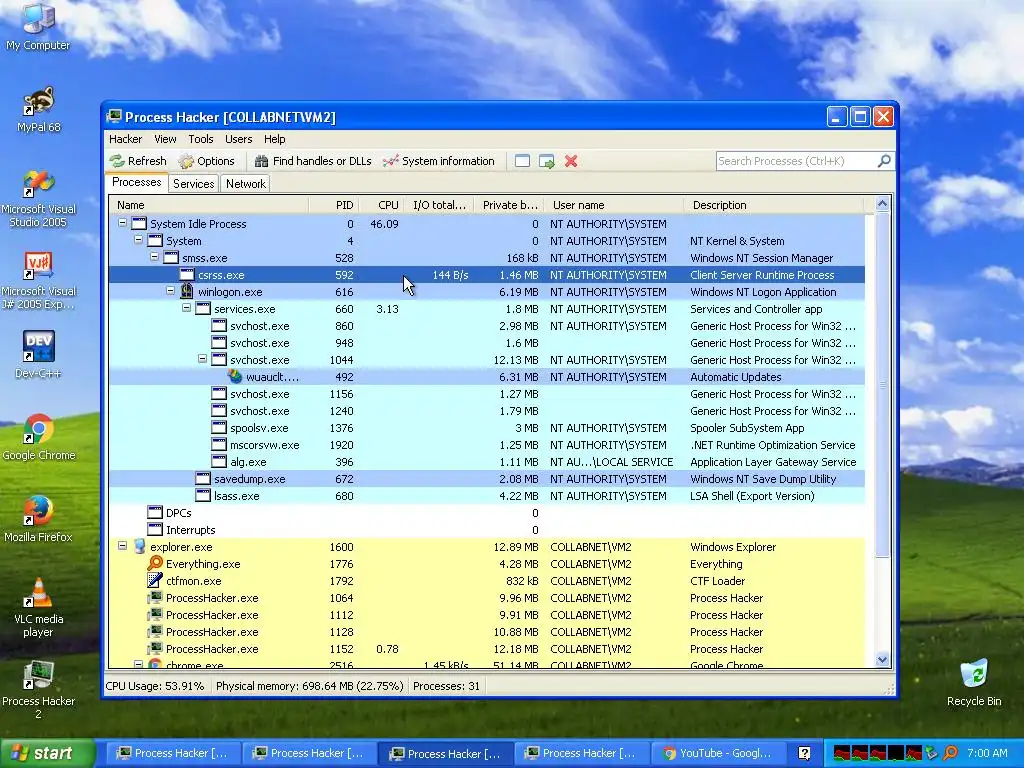The width and height of the screenshot is (1024, 768).
Task: Collapse the services.exe tree node
Action: 186,308
